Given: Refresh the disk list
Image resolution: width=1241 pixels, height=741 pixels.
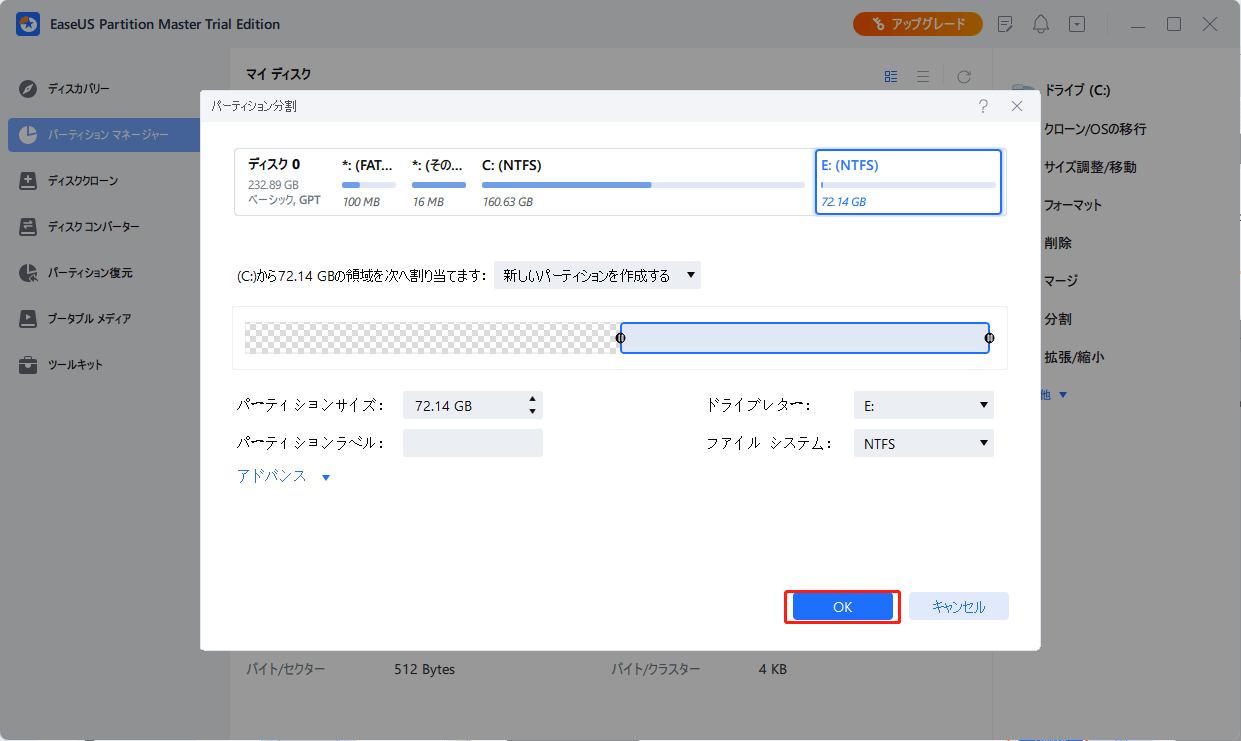Looking at the screenshot, I should [x=963, y=75].
